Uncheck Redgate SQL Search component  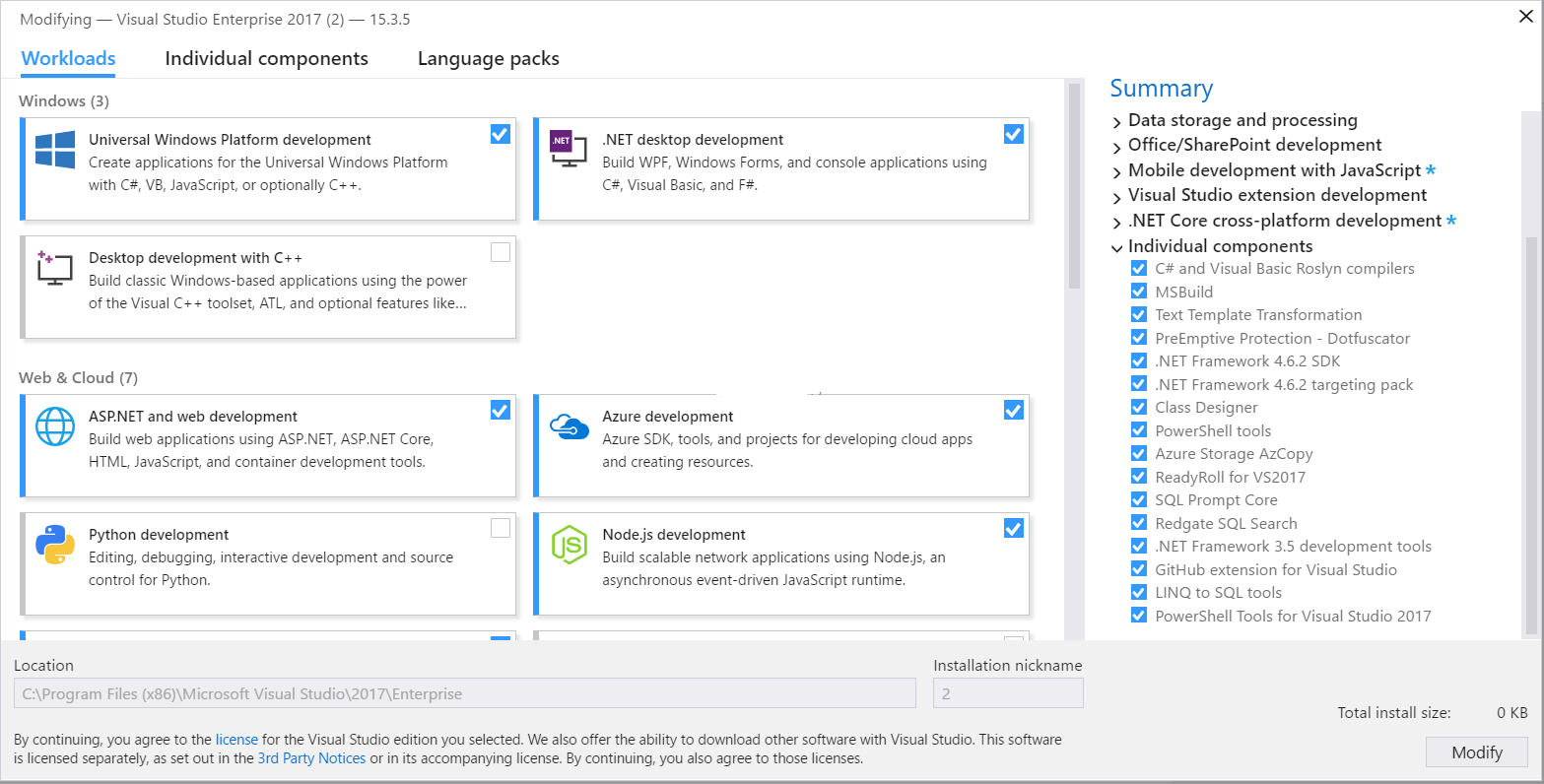(x=1139, y=523)
